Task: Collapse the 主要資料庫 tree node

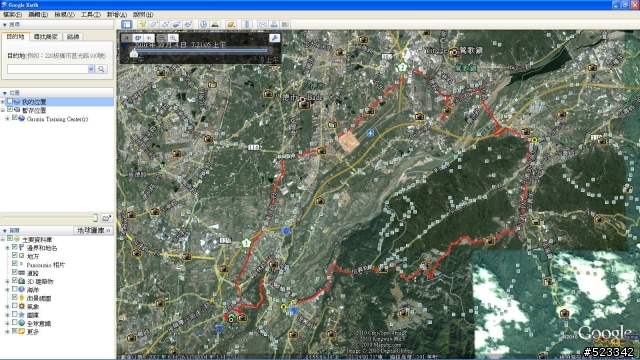Action: (3, 239)
